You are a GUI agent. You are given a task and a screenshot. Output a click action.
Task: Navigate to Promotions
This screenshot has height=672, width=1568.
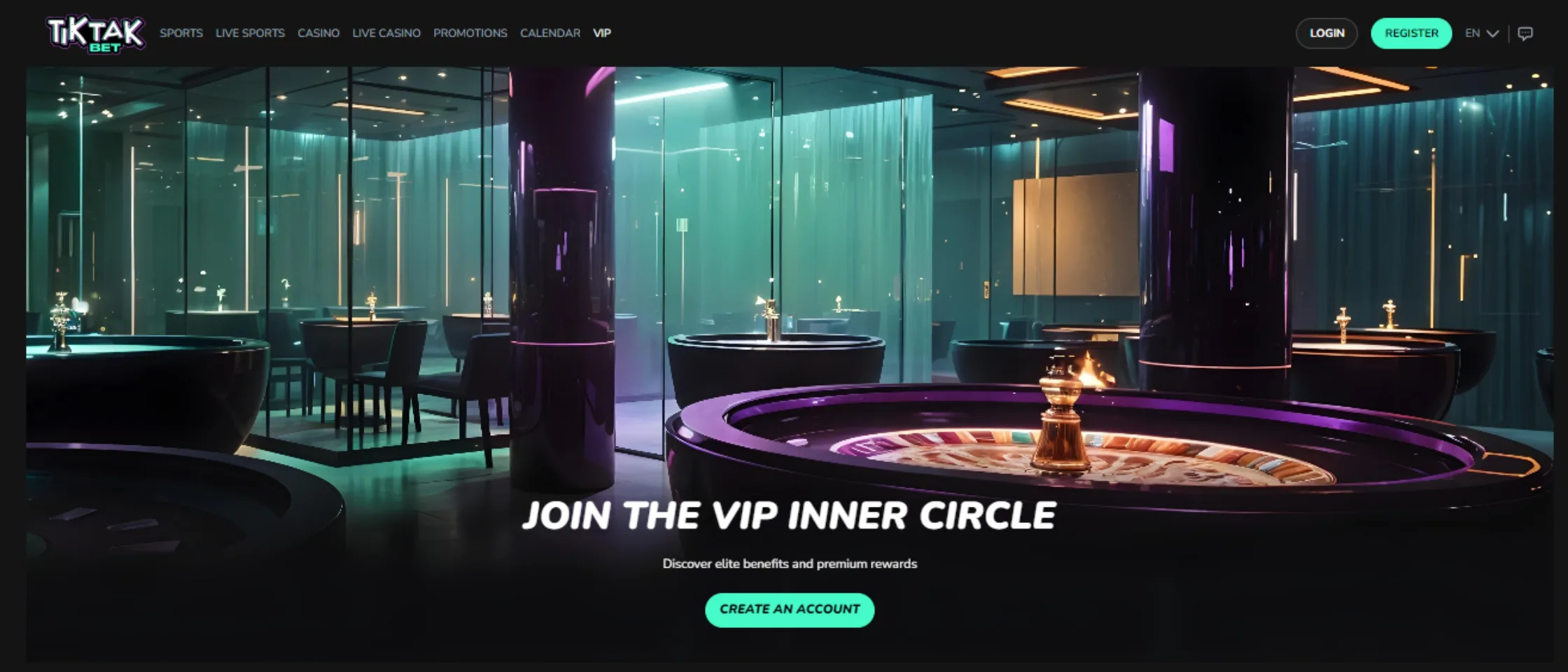point(470,33)
